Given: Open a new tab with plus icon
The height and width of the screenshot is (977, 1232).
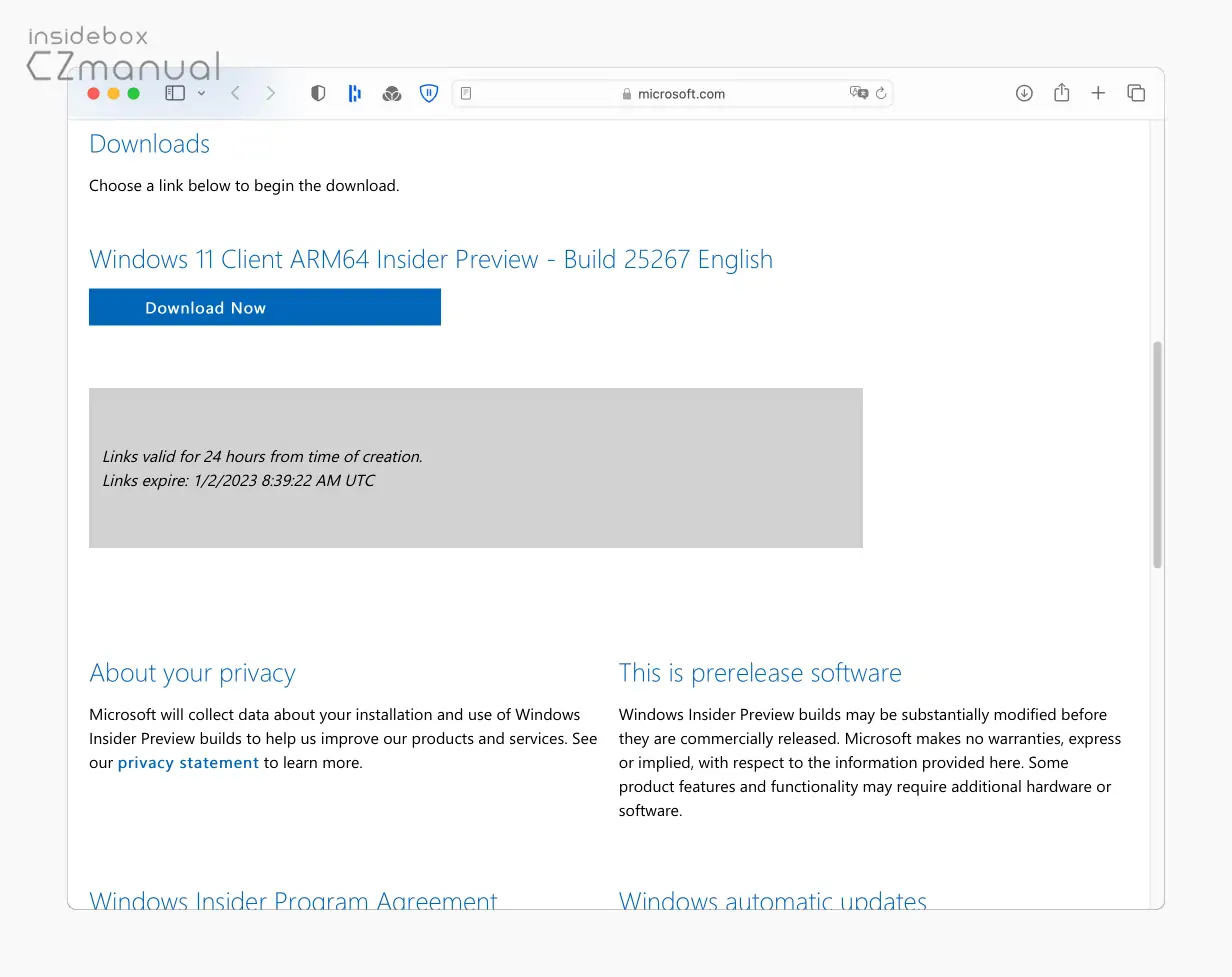Looking at the screenshot, I should pos(1098,93).
